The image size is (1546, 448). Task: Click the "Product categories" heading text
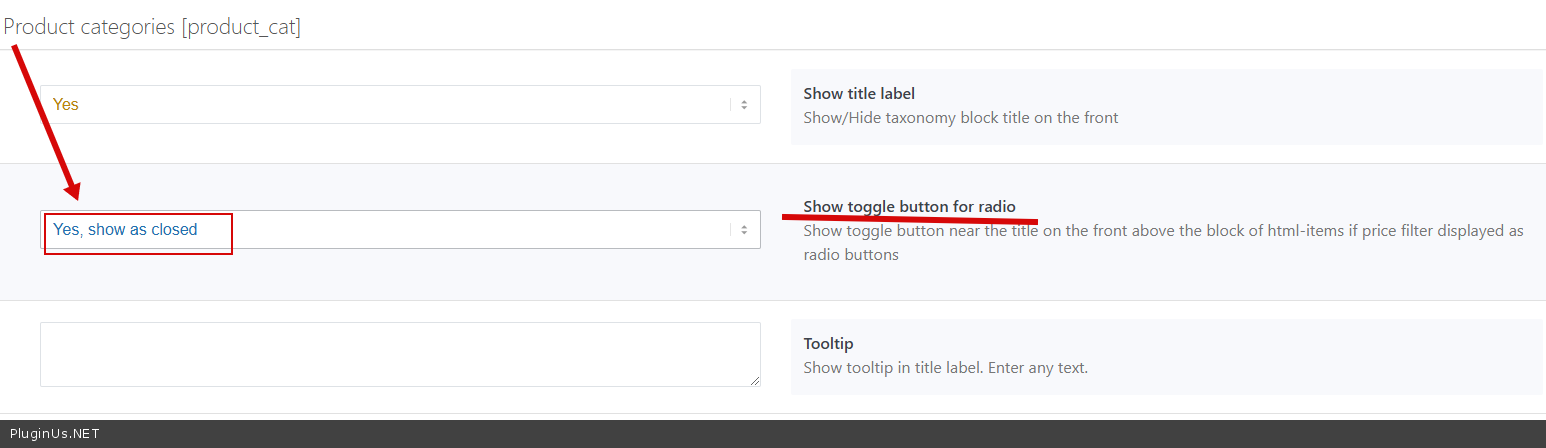[90, 27]
